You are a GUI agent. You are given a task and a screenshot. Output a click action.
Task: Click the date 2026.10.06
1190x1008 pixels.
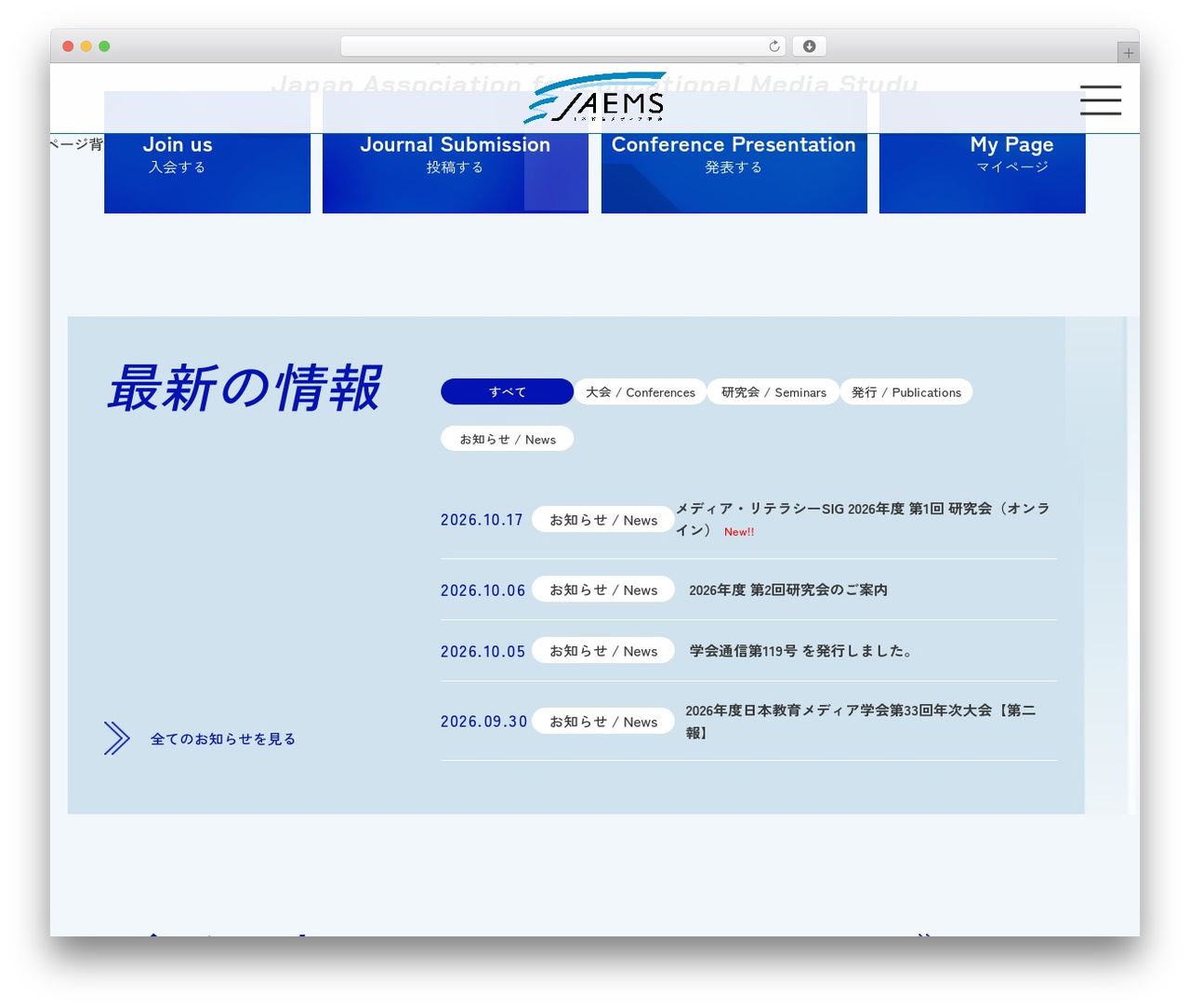(483, 590)
